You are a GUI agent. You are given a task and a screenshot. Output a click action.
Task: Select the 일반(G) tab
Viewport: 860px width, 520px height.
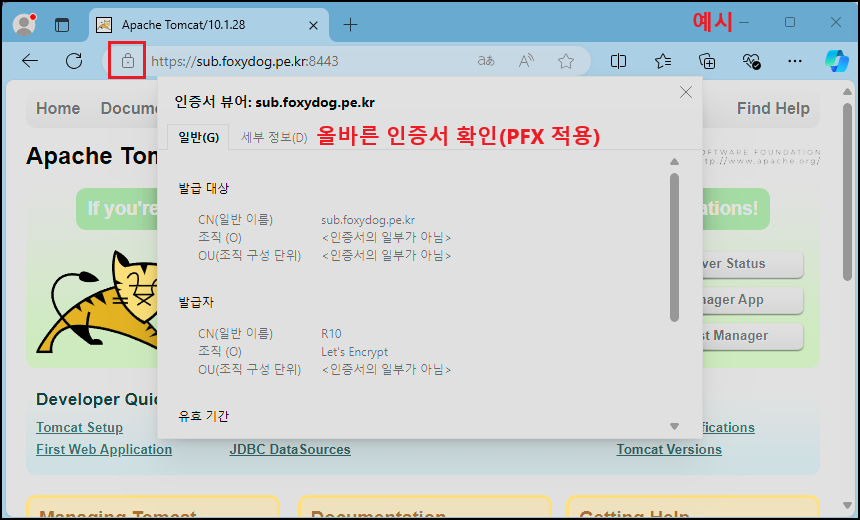point(199,137)
